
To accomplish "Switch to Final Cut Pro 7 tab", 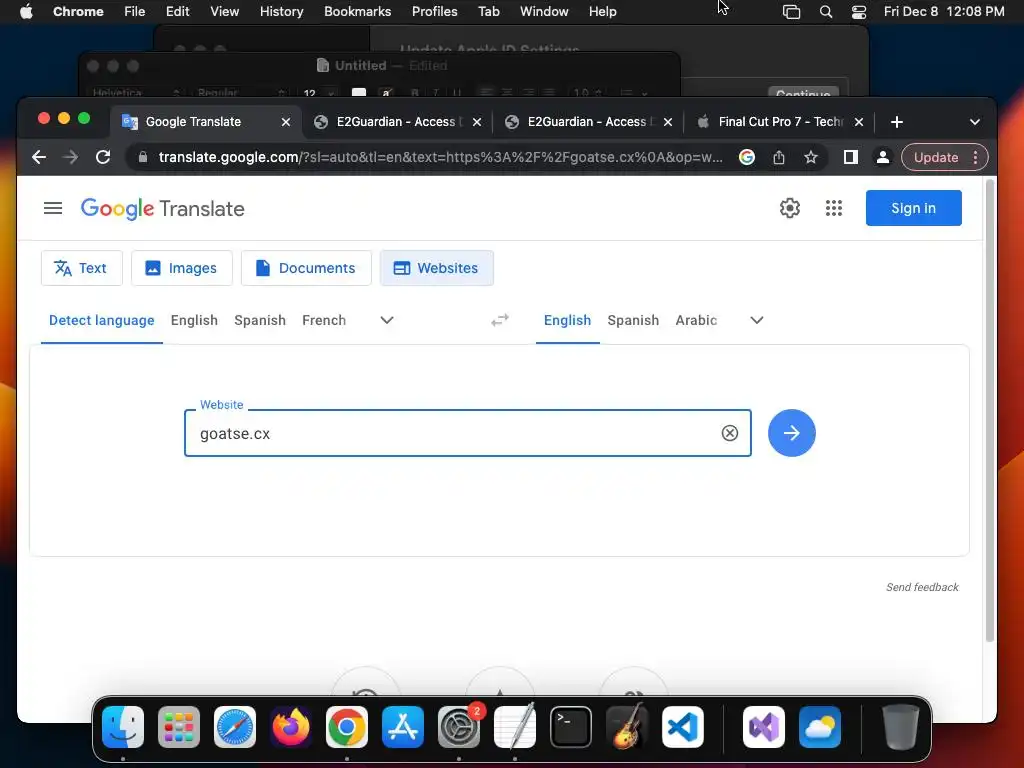I will pyautogui.click(x=779, y=122).
